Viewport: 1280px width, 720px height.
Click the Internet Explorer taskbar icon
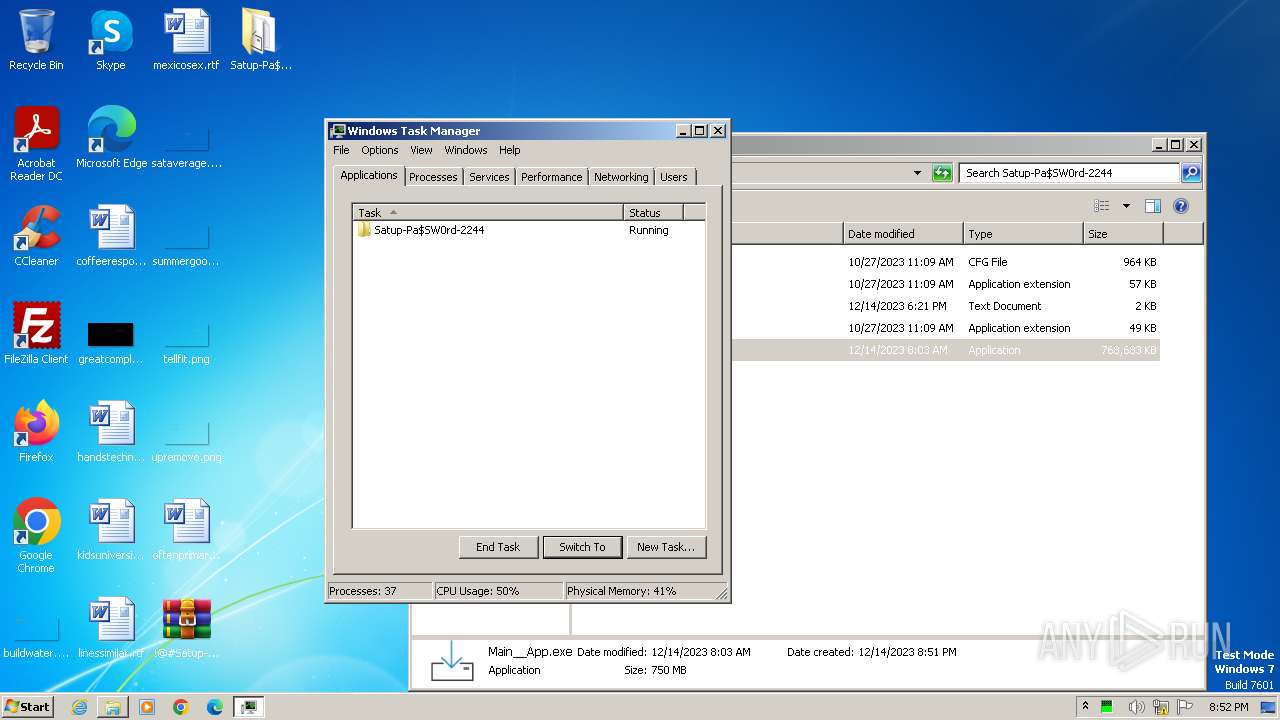tap(79, 707)
